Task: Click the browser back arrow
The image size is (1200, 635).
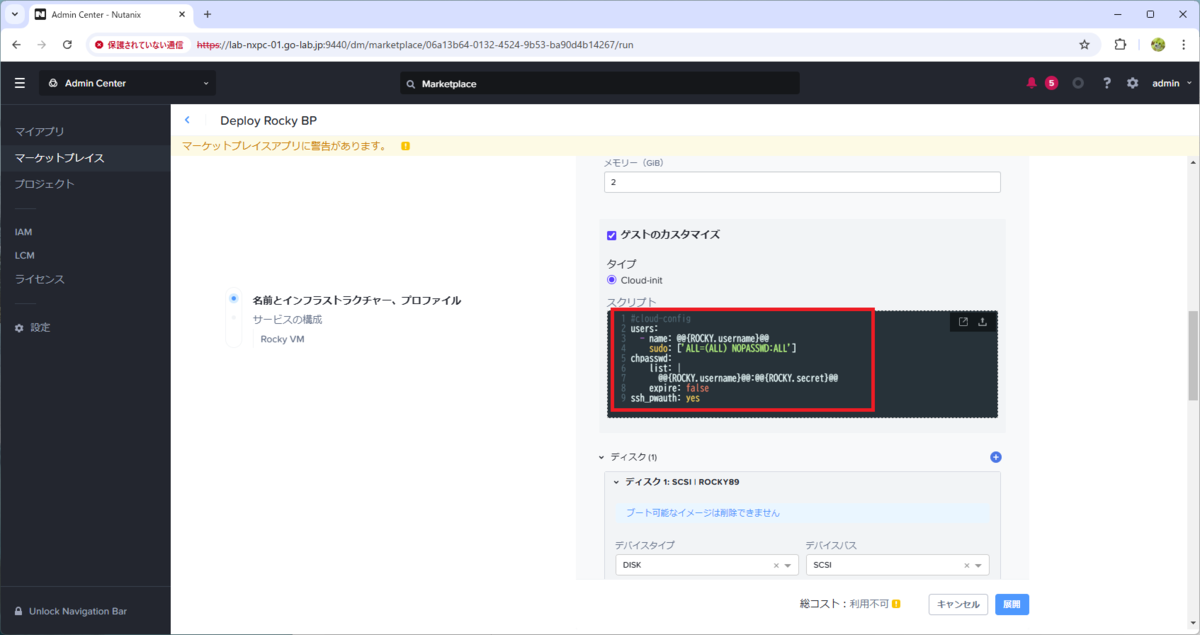Action: pyautogui.click(x=16, y=44)
